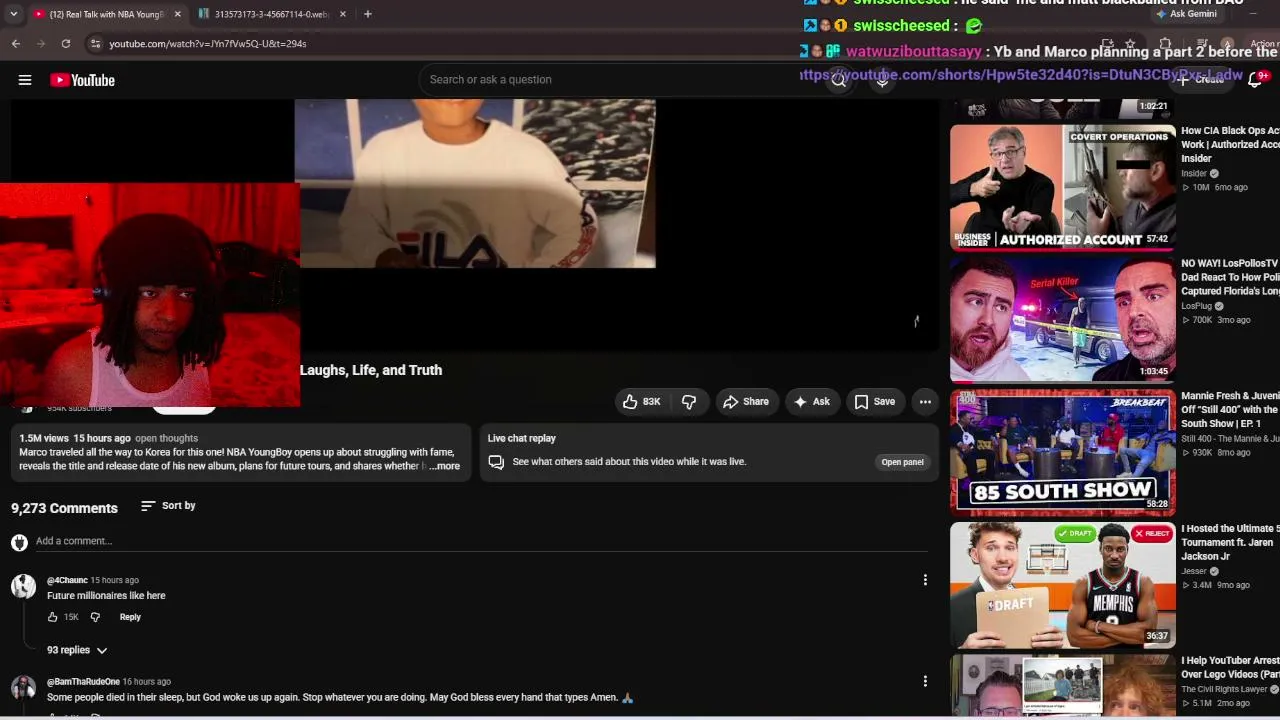Open the LosPollos channel name

[1196, 306]
